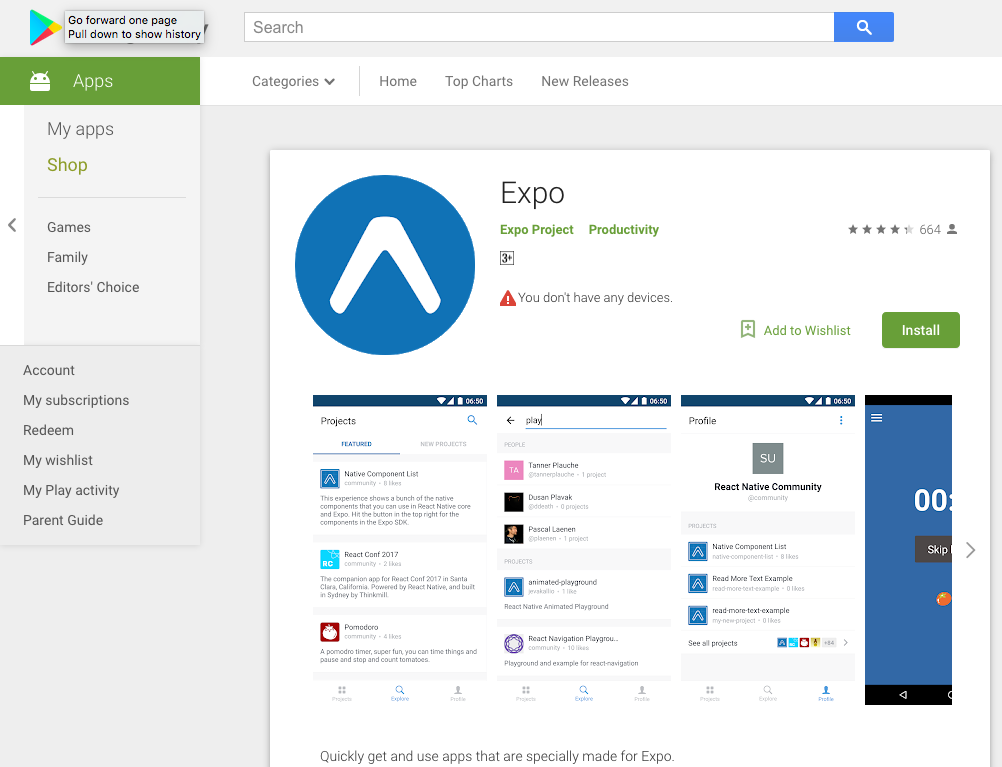Open My apps in sidebar
Image resolution: width=1002 pixels, height=767 pixels.
tap(81, 129)
